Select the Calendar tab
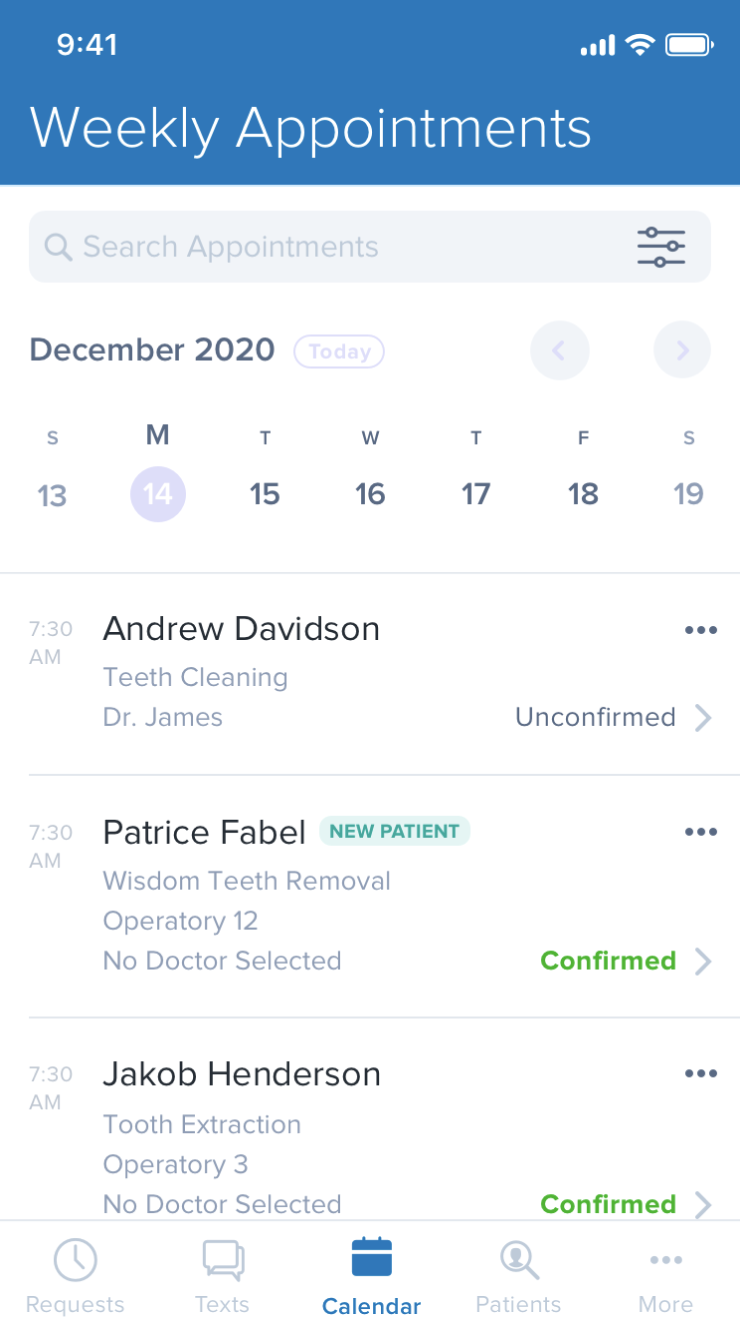The image size is (740, 1330). coord(371,1277)
